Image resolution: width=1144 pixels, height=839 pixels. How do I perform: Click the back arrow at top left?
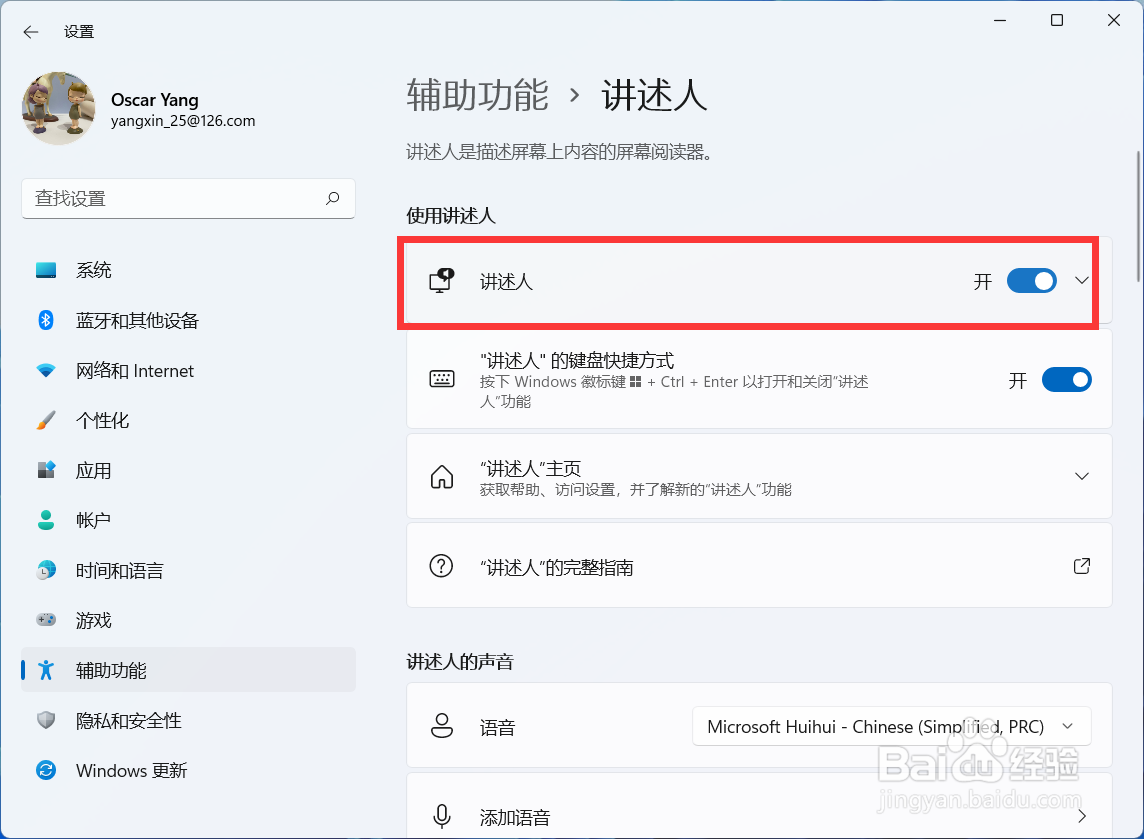click(x=30, y=31)
